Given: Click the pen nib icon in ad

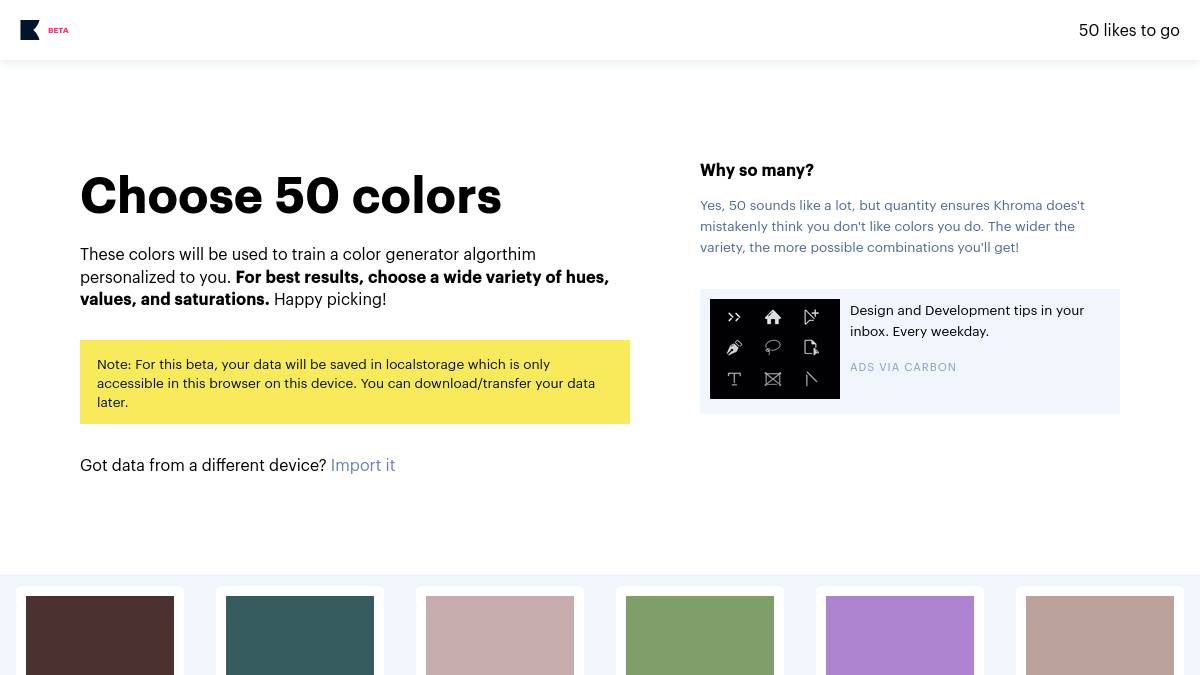Looking at the screenshot, I should (x=734, y=348).
